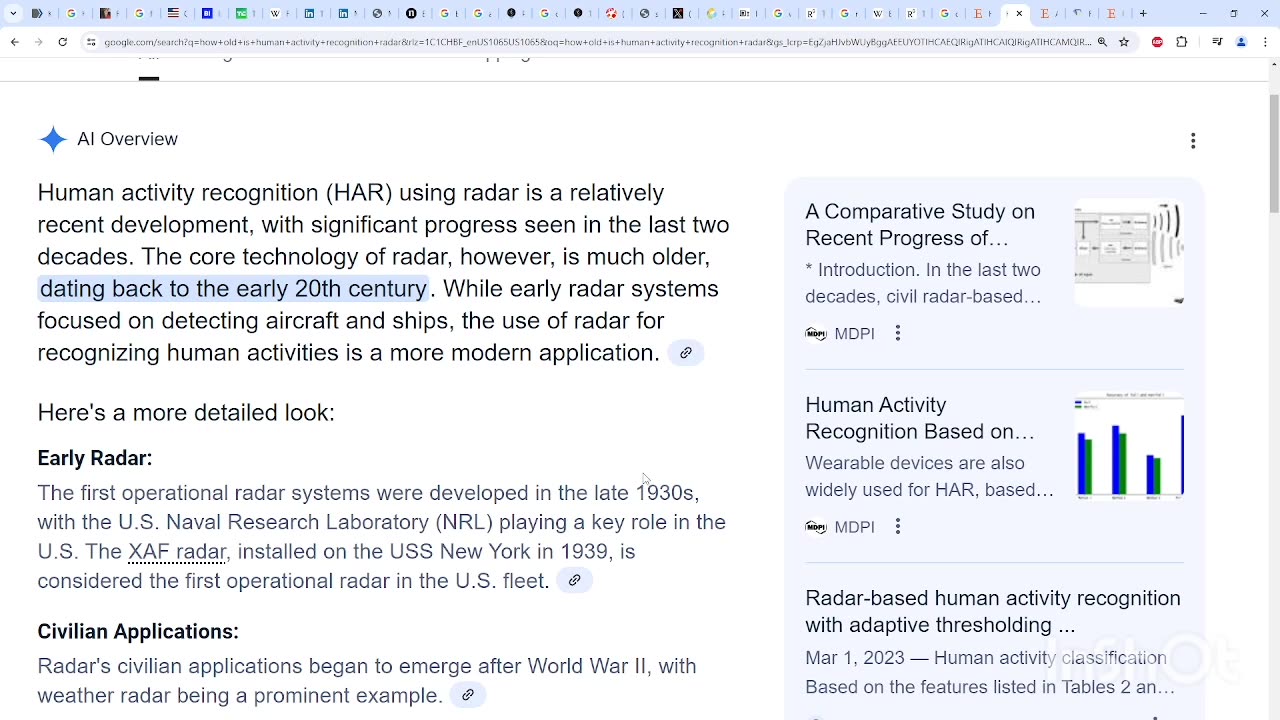Close the active browser tab

(x=1019, y=13)
